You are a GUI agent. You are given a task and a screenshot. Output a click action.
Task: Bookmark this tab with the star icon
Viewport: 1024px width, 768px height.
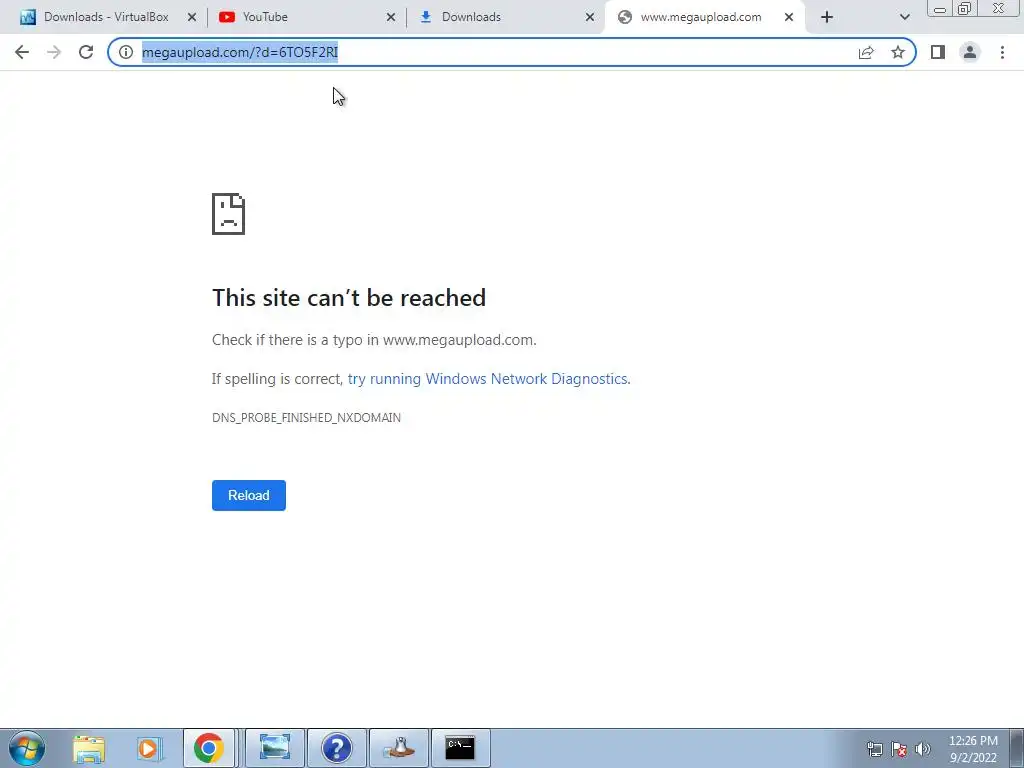(x=898, y=52)
